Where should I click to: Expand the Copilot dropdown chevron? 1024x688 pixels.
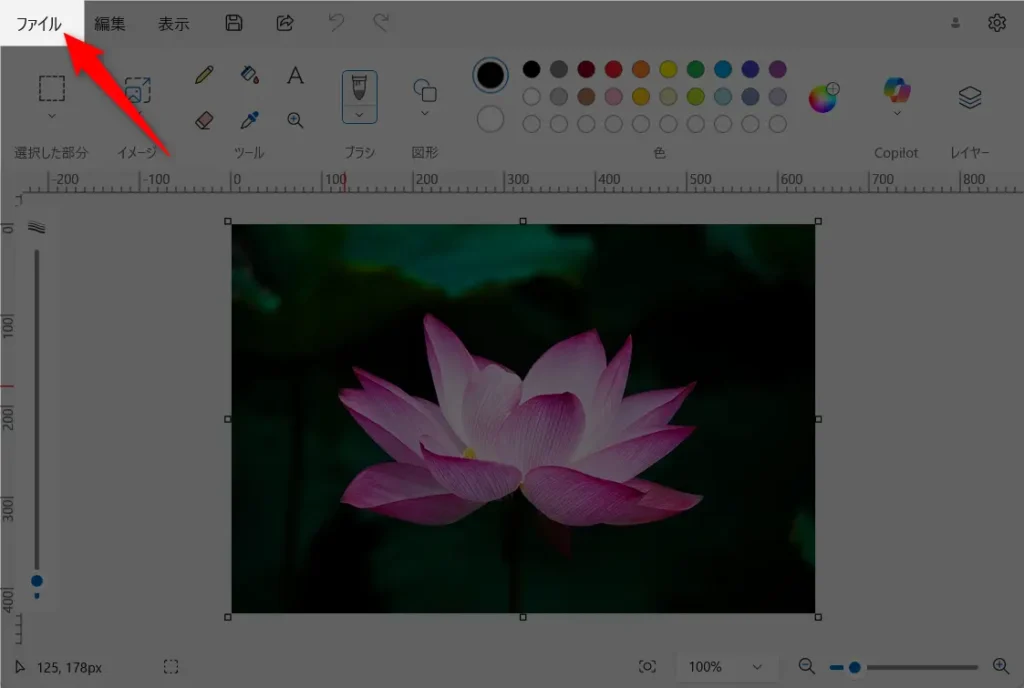pyautogui.click(x=897, y=114)
